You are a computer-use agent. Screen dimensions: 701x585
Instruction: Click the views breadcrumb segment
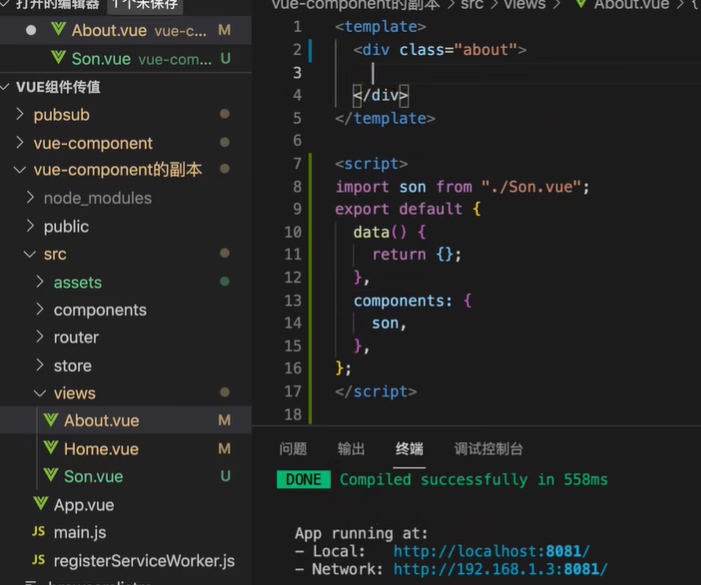pos(525,4)
